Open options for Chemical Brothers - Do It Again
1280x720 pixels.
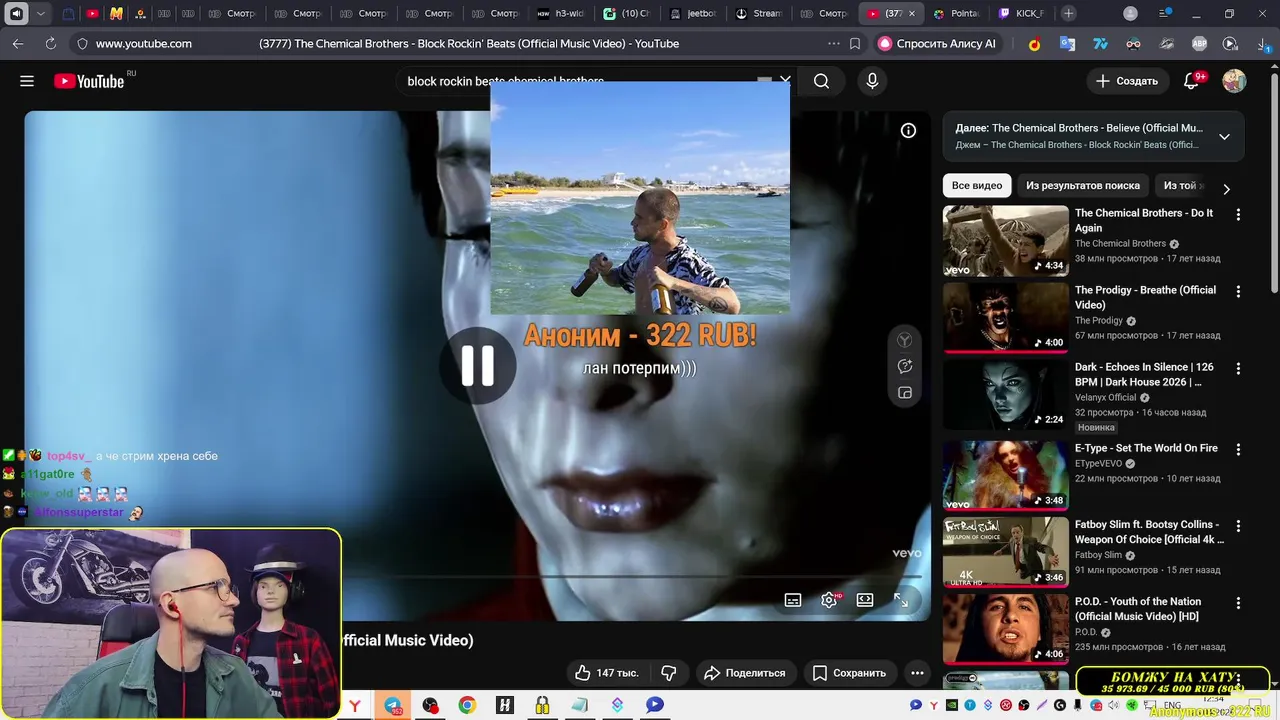(x=1238, y=214)
